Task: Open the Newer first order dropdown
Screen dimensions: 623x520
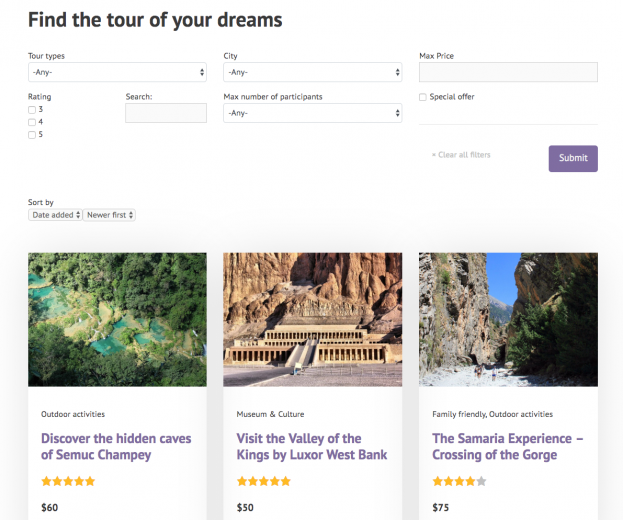Action: click(x=109, y=215)
